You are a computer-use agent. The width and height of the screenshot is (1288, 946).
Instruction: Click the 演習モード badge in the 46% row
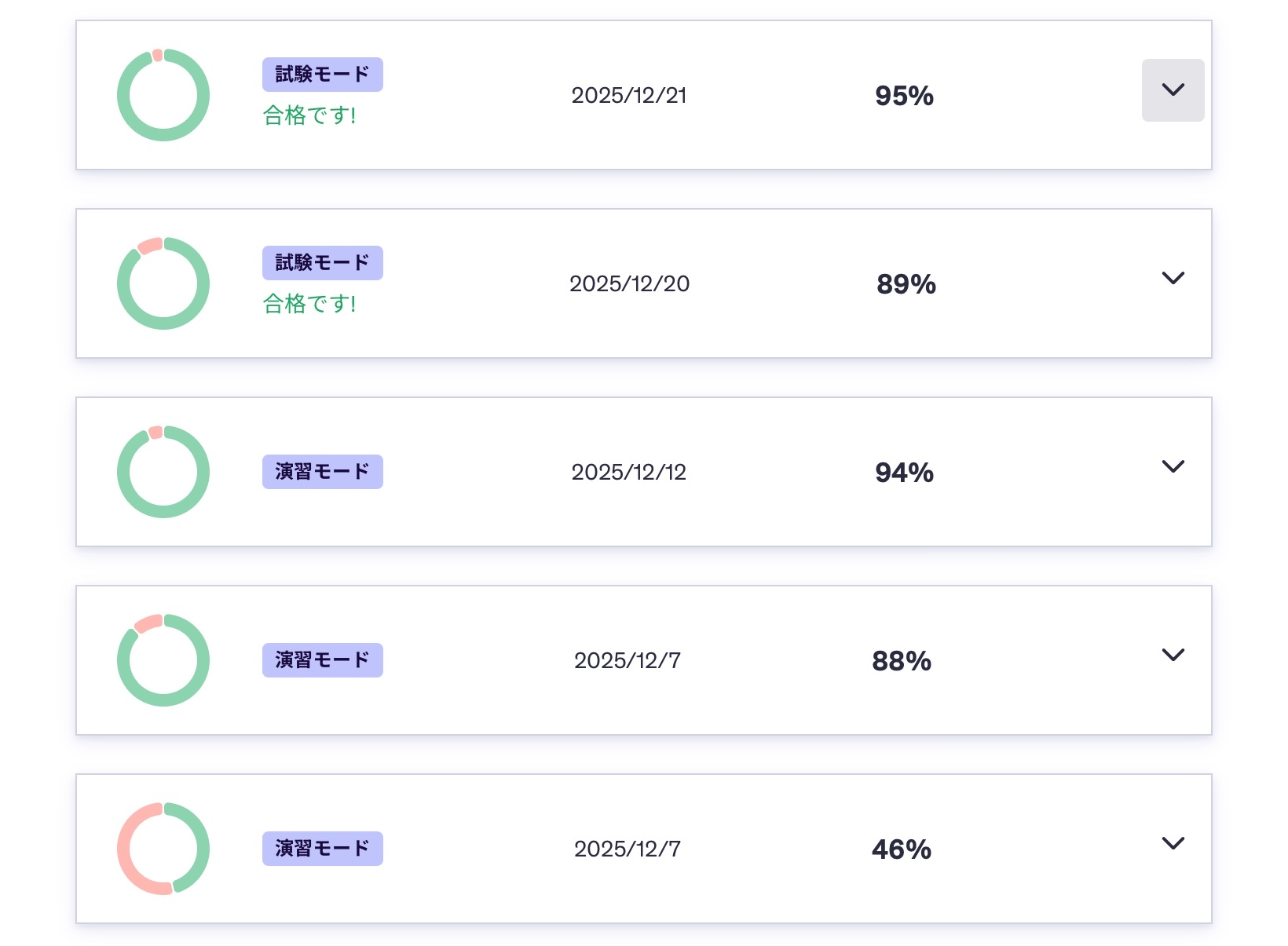322,849
